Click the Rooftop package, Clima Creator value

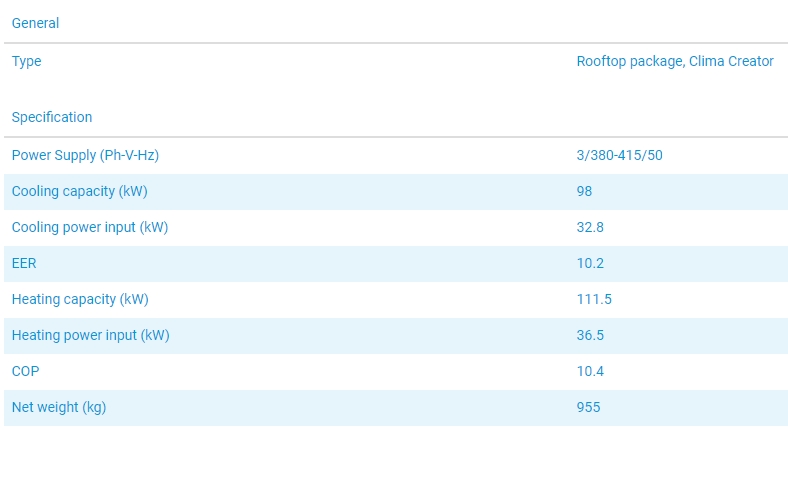[674, 61]
